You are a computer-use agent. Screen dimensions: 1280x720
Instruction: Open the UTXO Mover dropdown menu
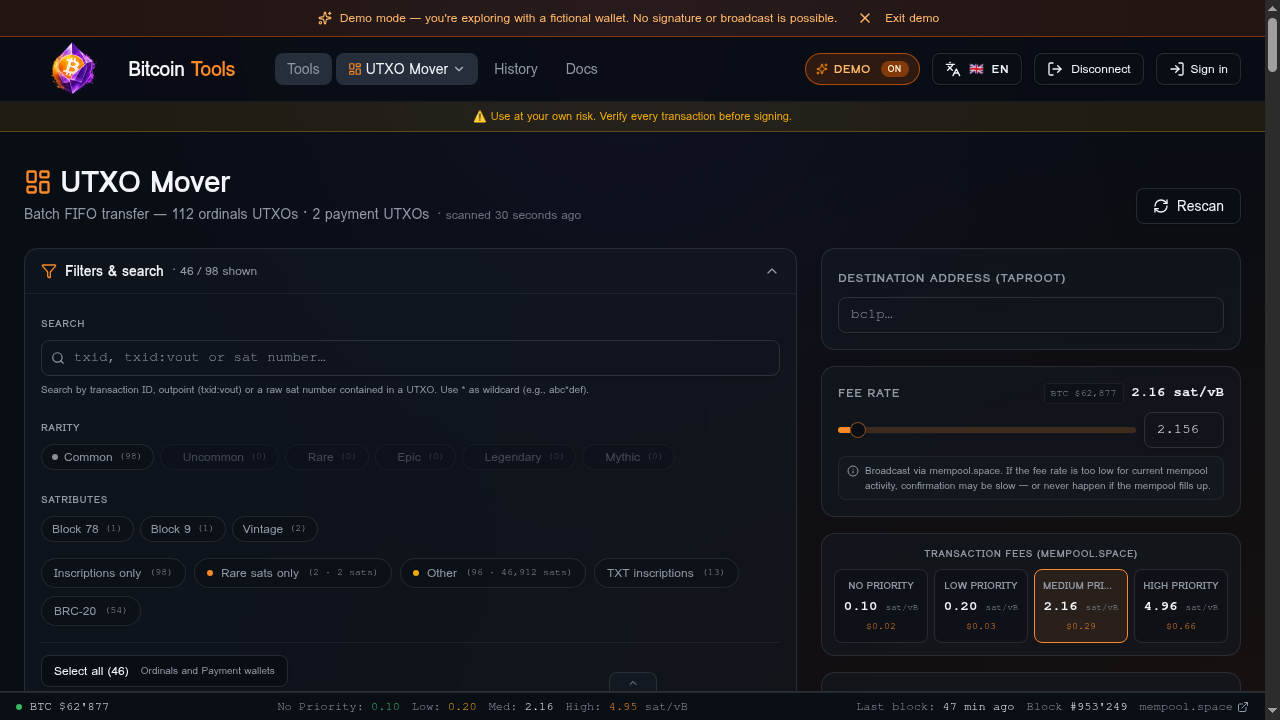point(407,69)
